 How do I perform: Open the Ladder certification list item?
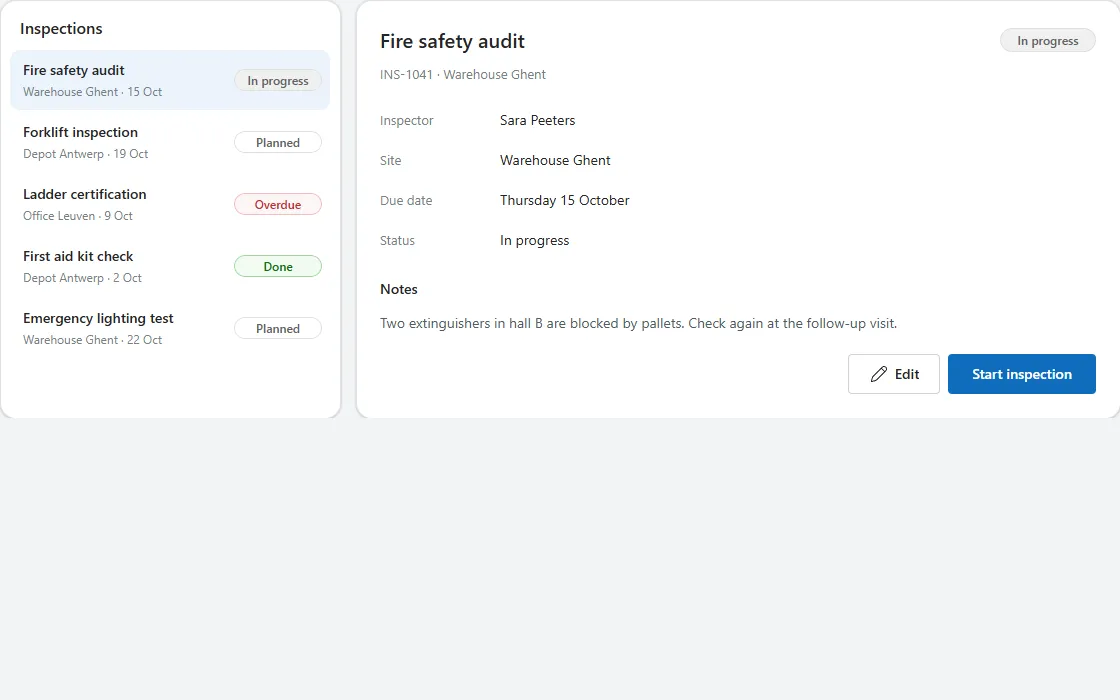point(170,204)
